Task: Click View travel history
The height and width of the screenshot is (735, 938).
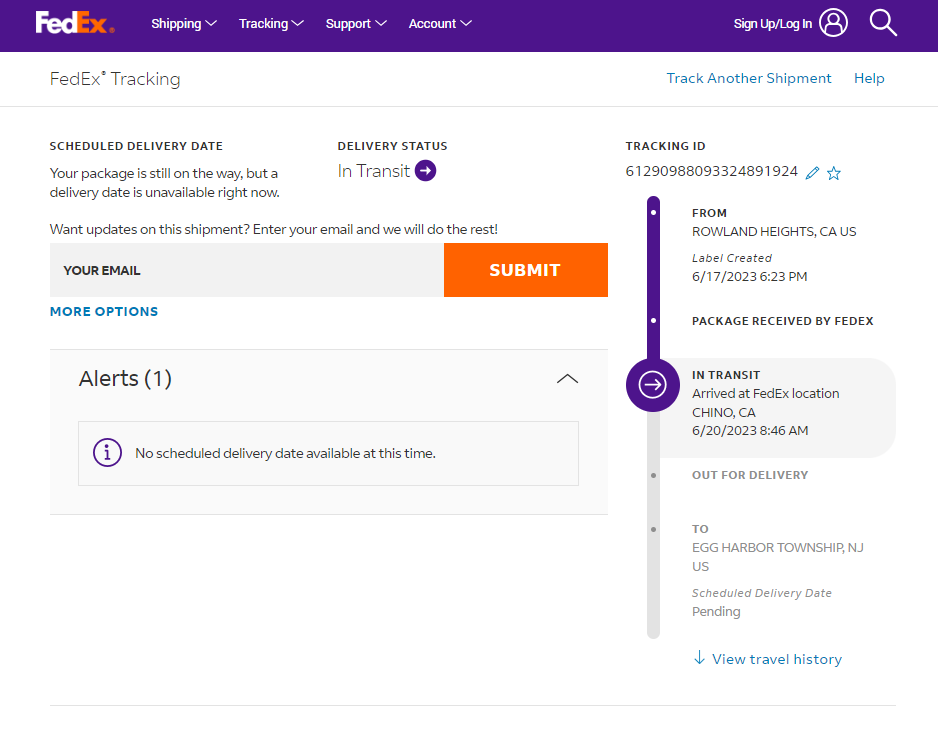Action: 768,659
